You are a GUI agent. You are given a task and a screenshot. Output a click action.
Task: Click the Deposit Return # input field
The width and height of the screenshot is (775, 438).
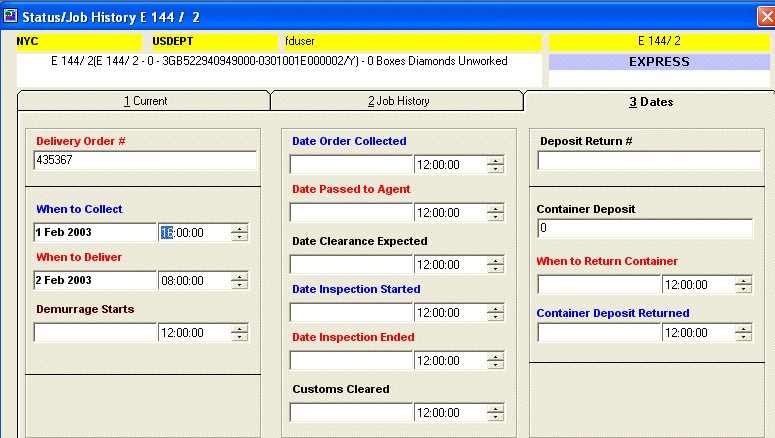click(x=649, y=160)
